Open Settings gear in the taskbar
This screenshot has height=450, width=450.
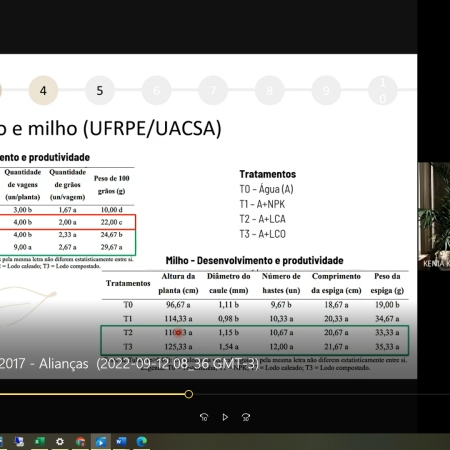pos(60,442)
